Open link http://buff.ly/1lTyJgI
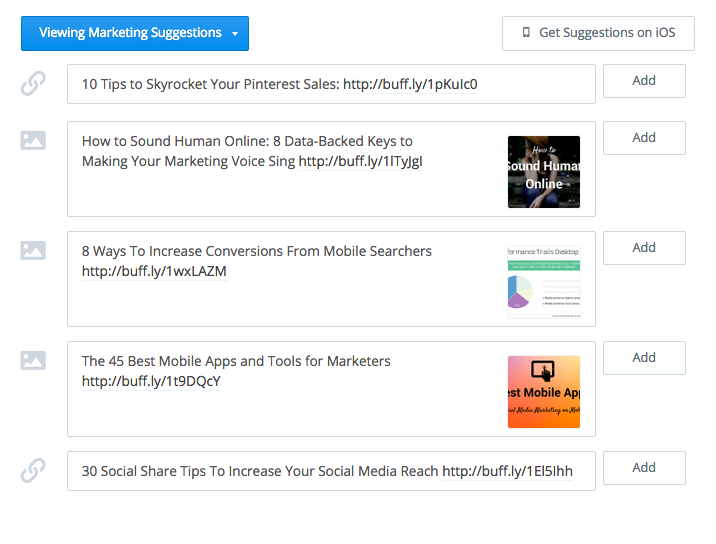Image resolution: width=716 pixels, height=544 pixels. 360,162
